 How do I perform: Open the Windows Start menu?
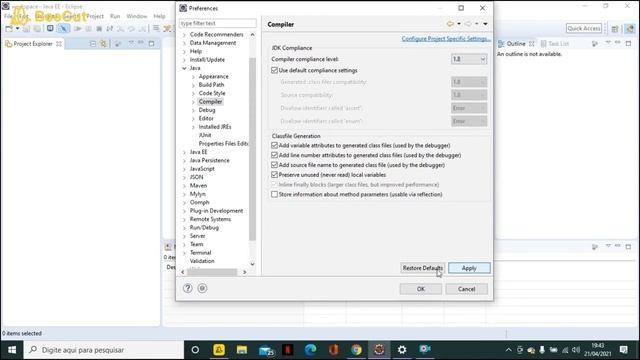click(x=12, y=350)
